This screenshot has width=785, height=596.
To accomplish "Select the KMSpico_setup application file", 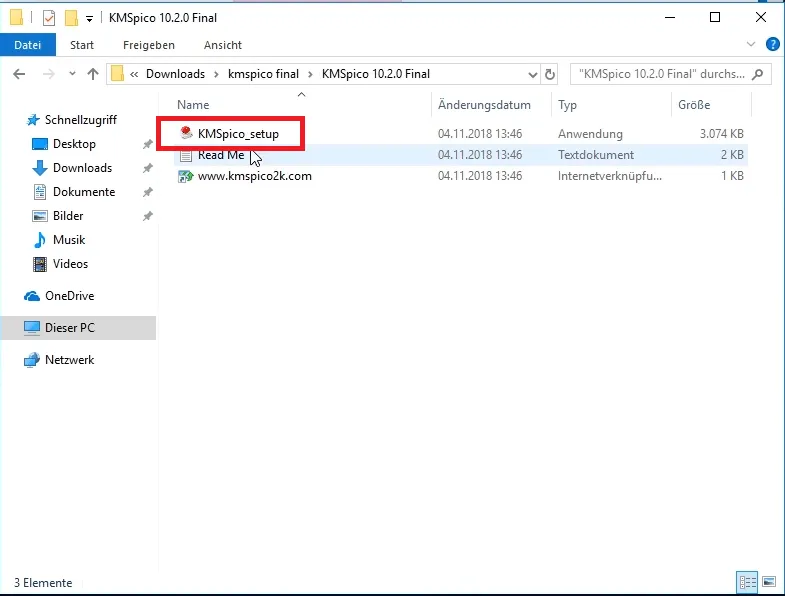I will pyautogui.click(x=238, y=134).
